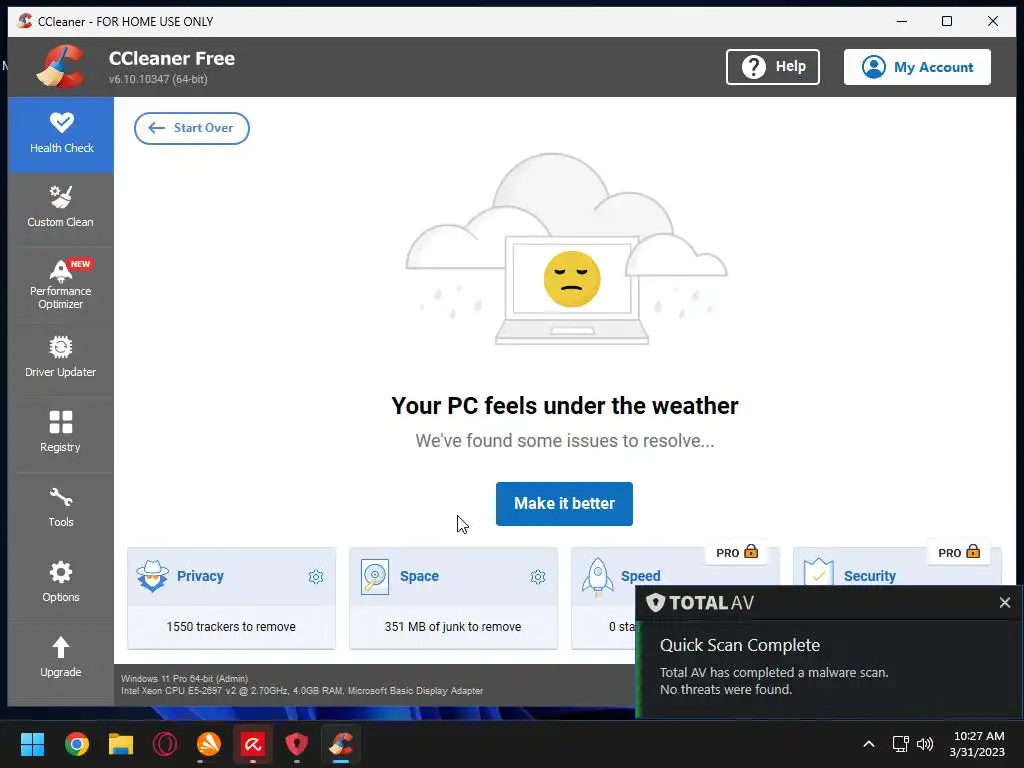Open the Registry cleaner section
The width and height of the screenshot is (1024, 768).
(61, 434)
